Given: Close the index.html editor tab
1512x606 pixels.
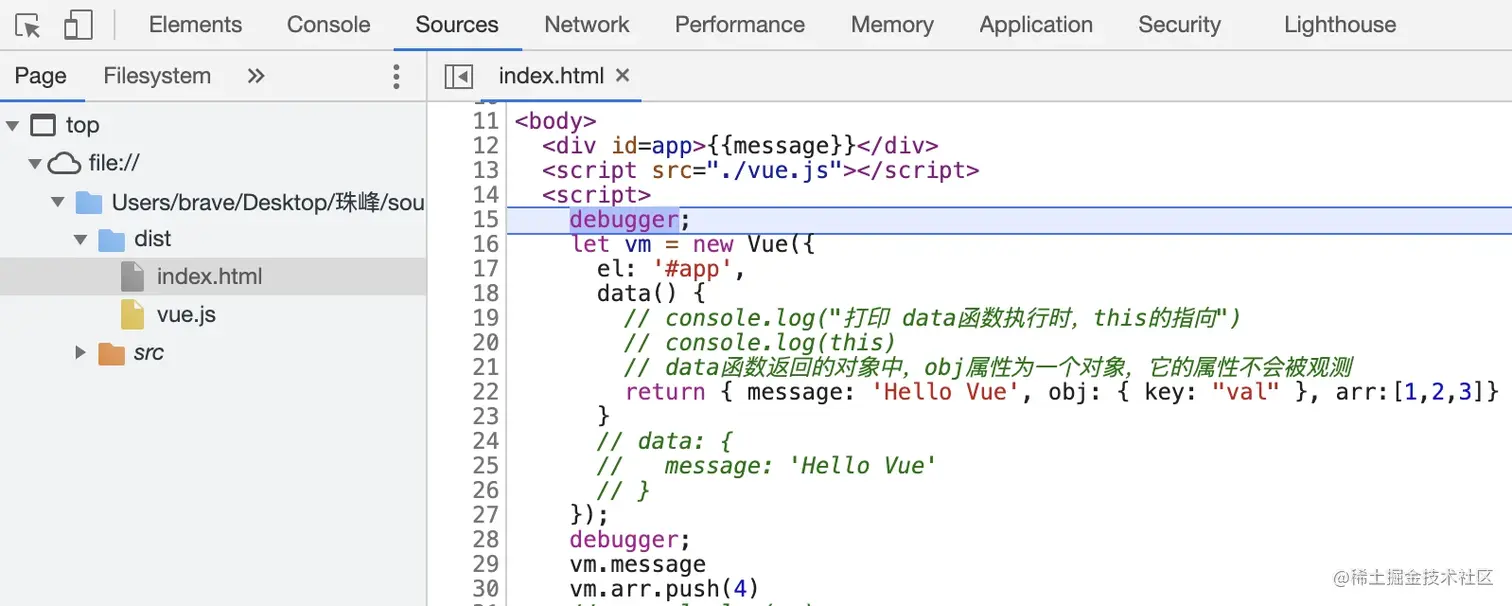Looking at the screenshot, I should point(623,76).
